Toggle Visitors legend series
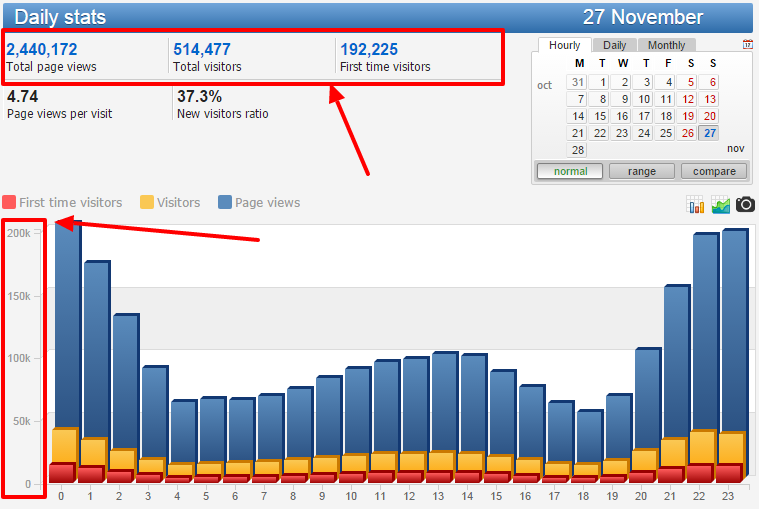 pyautogui.click(x=170, y=202)
